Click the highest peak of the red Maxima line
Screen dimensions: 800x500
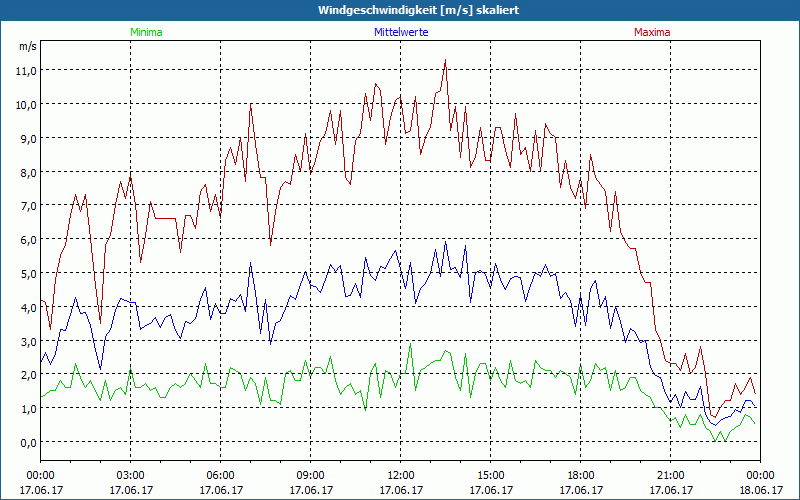445,60
